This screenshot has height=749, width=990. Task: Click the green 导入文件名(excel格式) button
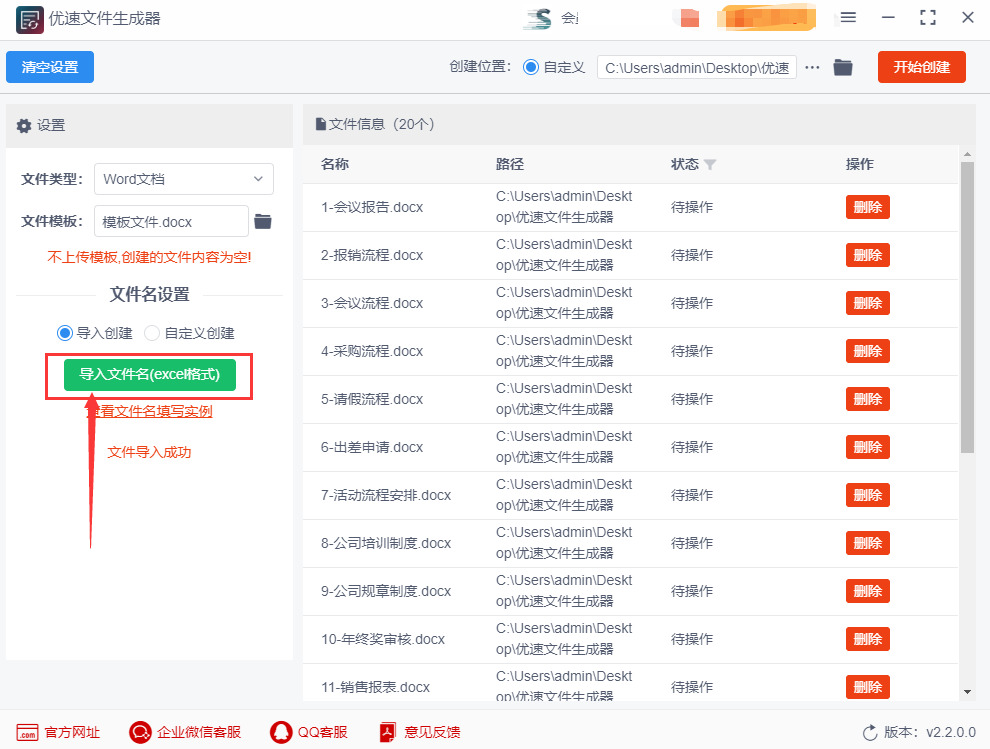[150, 374]
